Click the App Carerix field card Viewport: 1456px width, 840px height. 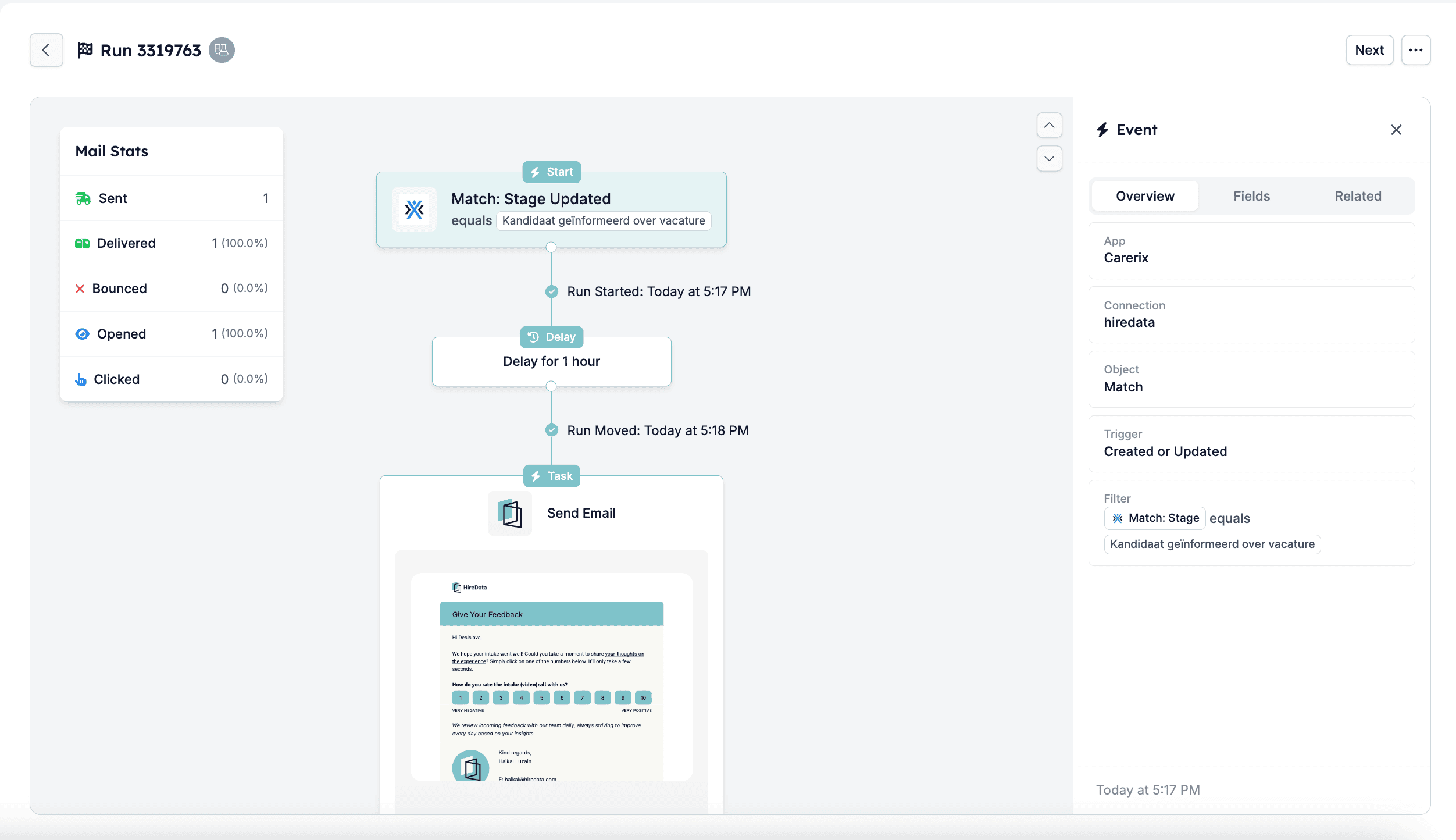[1251, 251]
